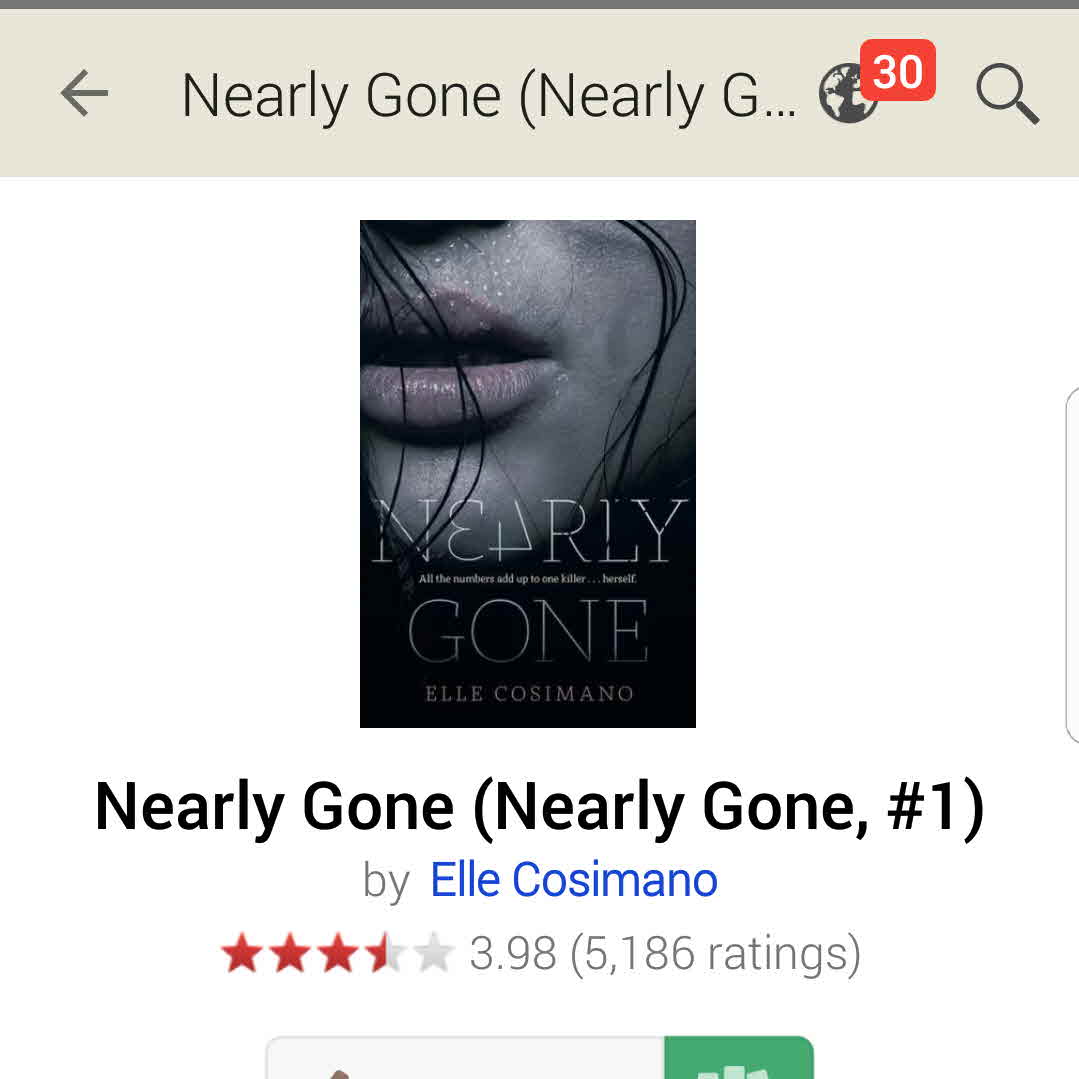Click the third red rating star
Image resolution: width=1079 pixels, height=1079 pixels.
point(338,953)
